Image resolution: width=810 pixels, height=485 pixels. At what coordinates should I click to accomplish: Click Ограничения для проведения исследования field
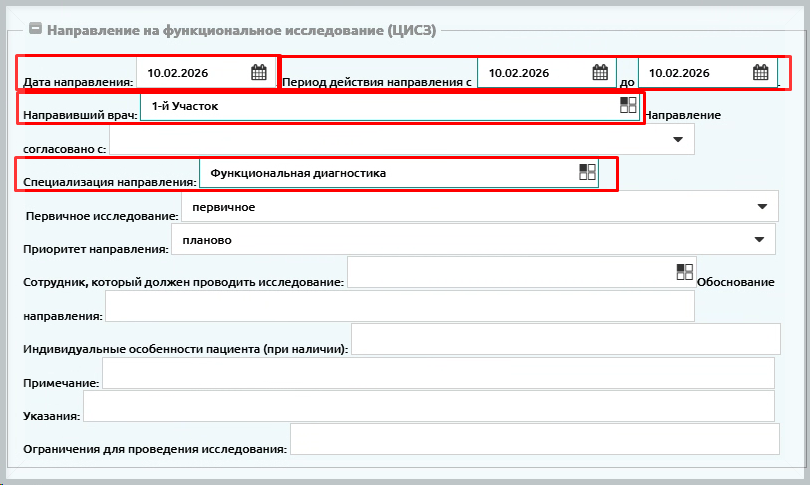click(534, 439)
